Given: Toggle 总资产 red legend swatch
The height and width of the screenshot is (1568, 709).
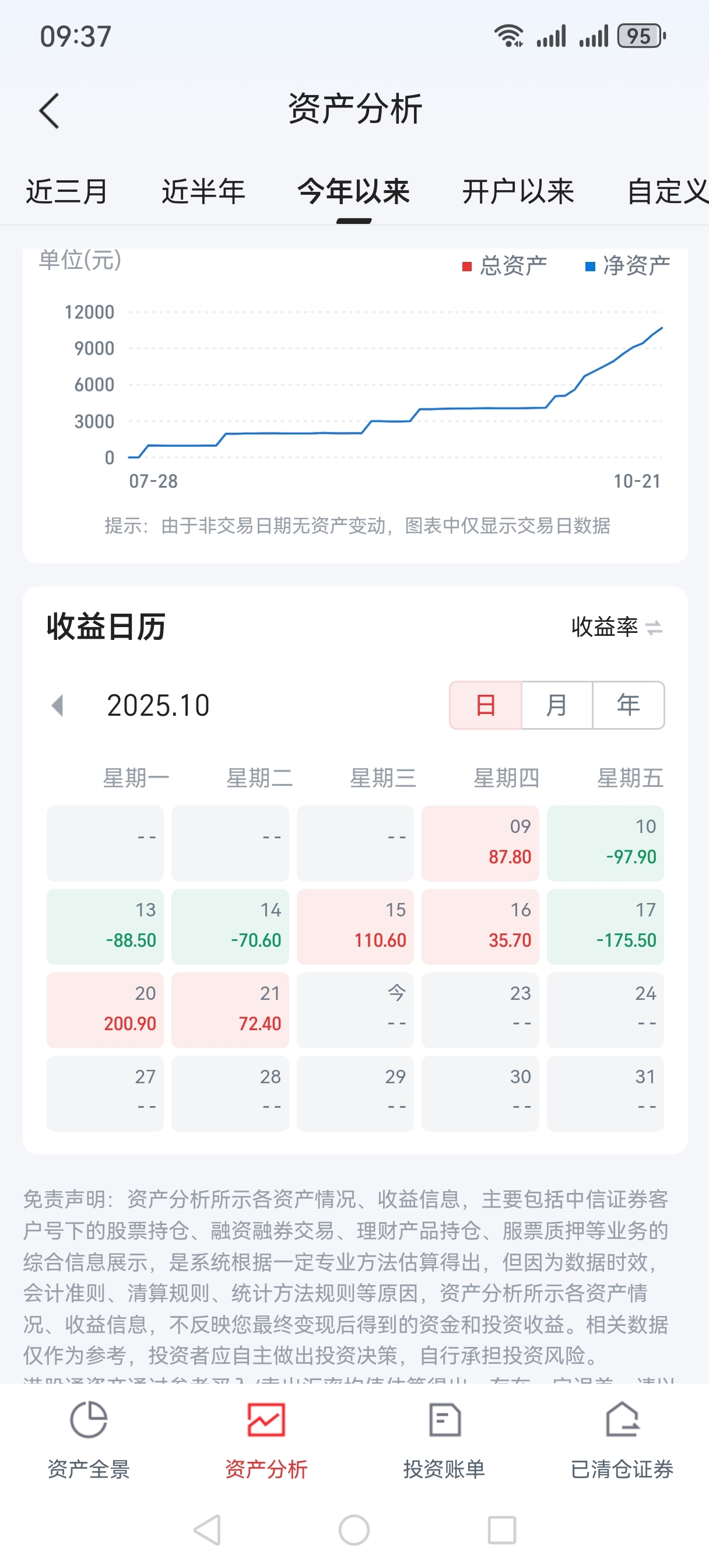Looking at the screenshot, I should [x=468, y=267].
